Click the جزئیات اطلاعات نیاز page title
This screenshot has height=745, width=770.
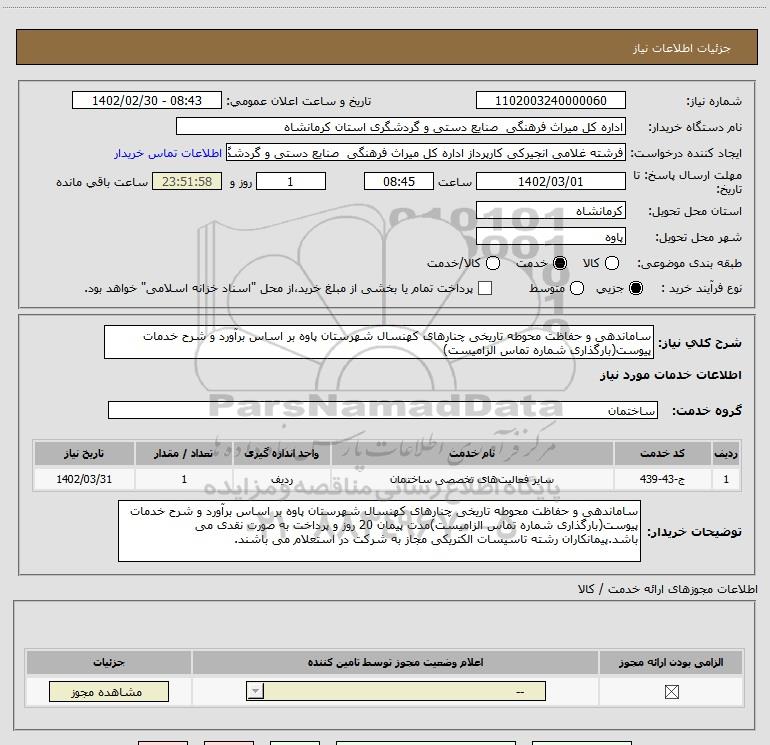(x=682, y=48)
